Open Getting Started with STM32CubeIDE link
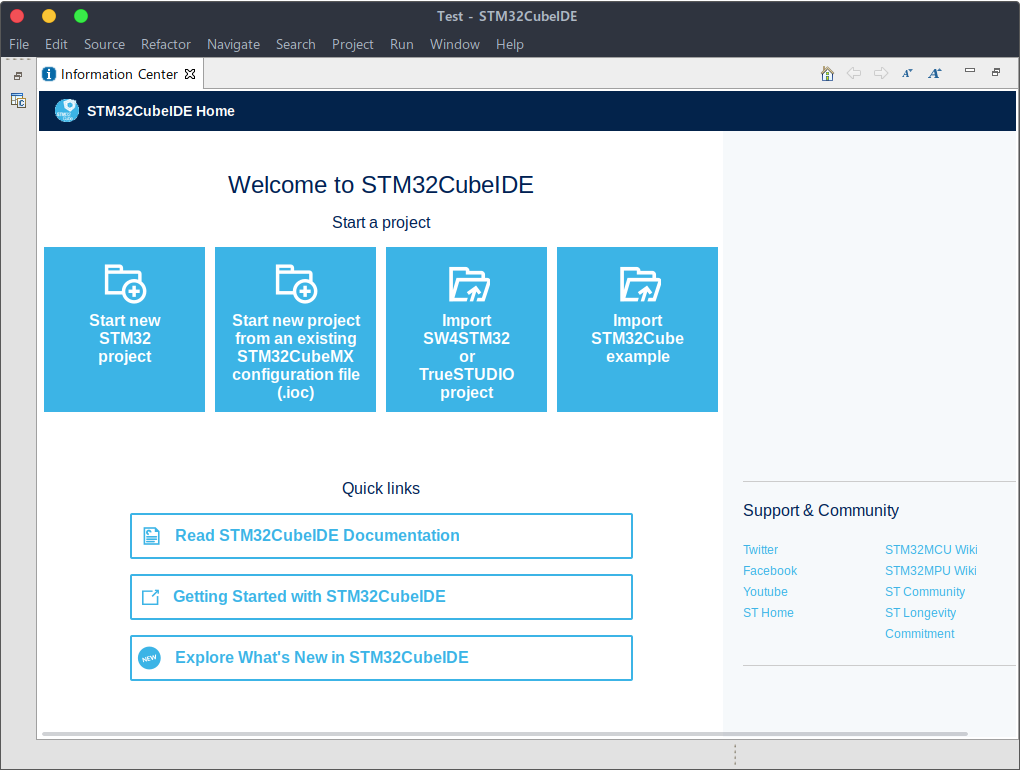 point(381,597)
